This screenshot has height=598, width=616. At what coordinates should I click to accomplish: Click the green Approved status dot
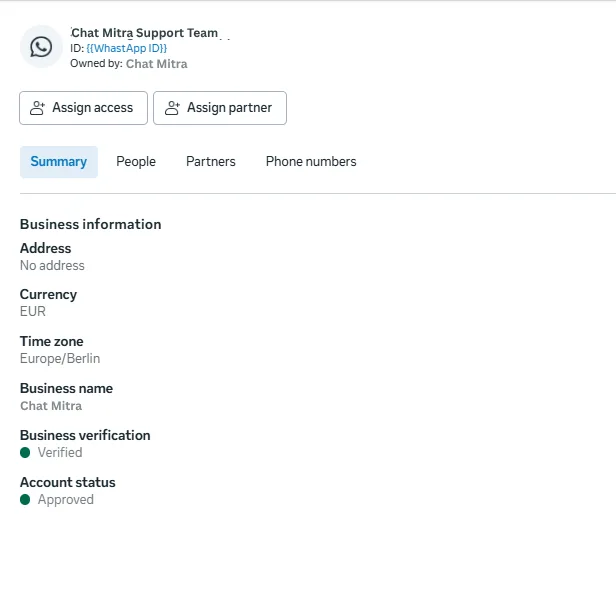[x=25, y=500]
